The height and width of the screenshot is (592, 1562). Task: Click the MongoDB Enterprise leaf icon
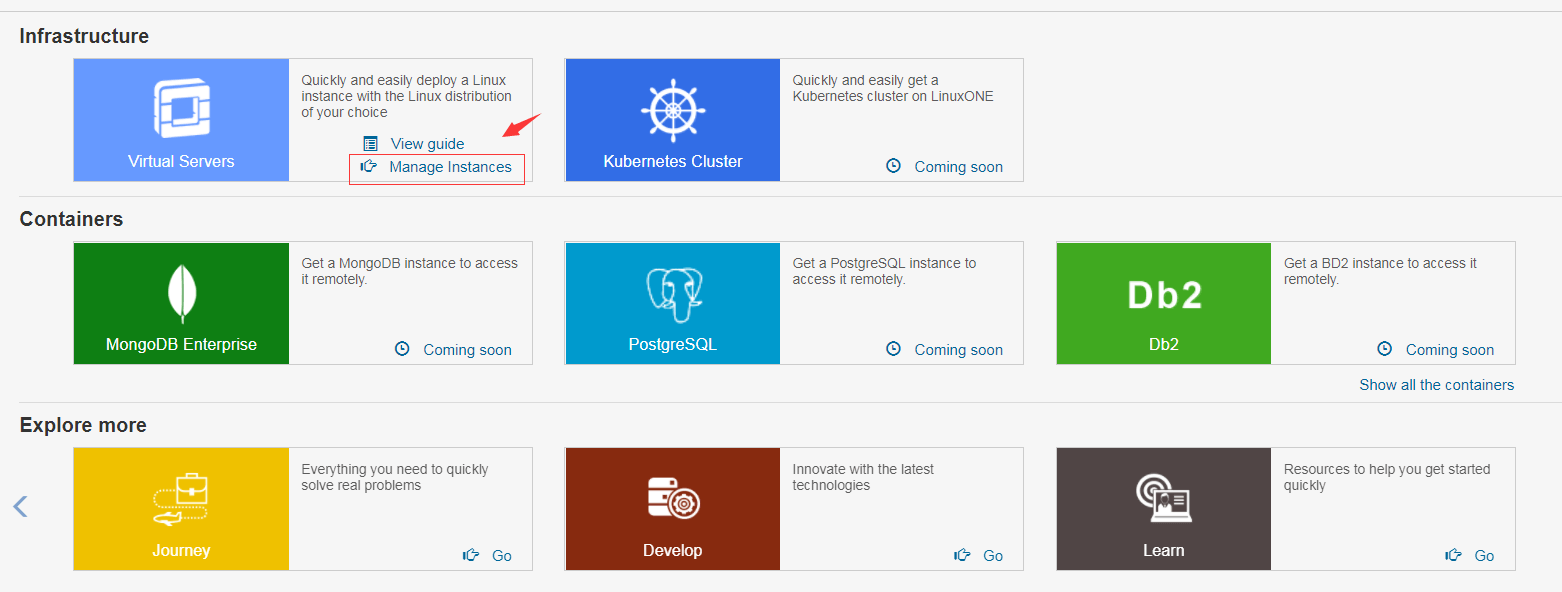(x=181, y=292)
